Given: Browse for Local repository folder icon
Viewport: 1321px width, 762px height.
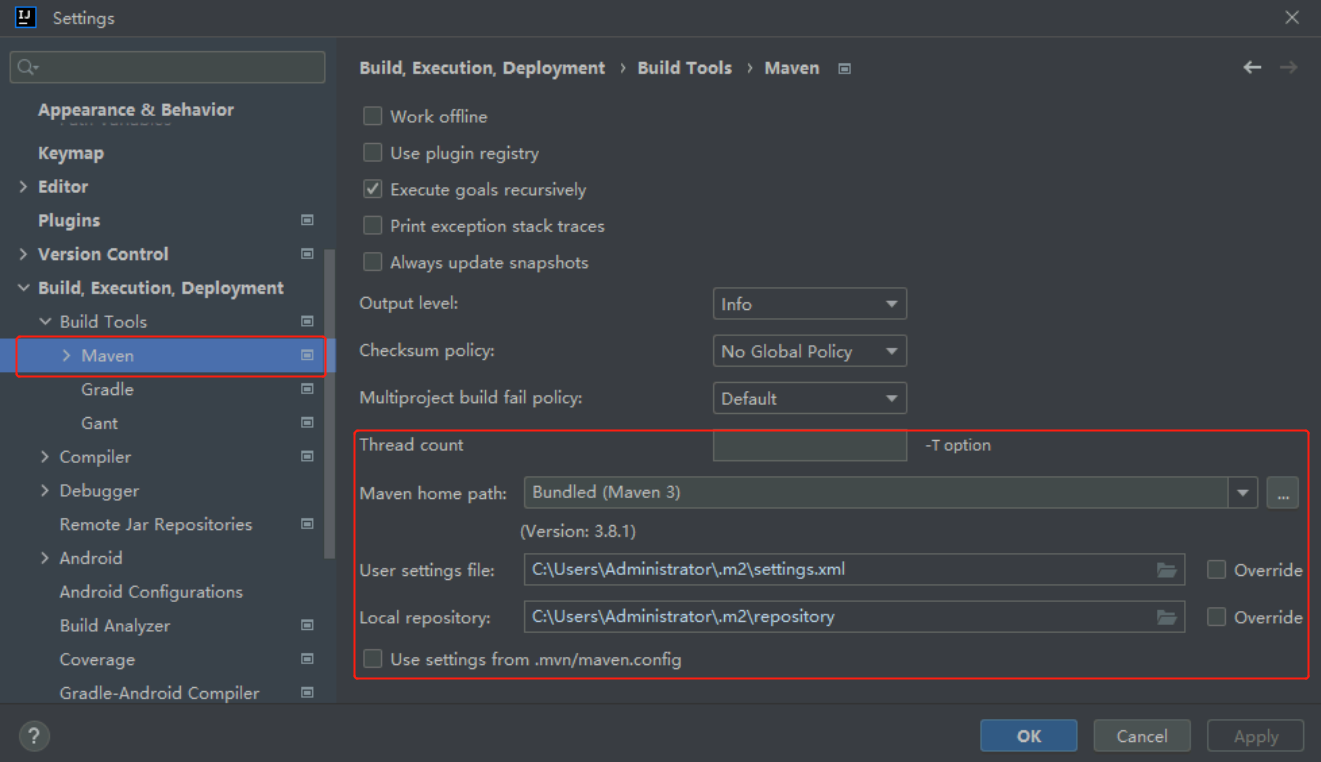Looking at the screenshot, I should tap(1166, 617).
